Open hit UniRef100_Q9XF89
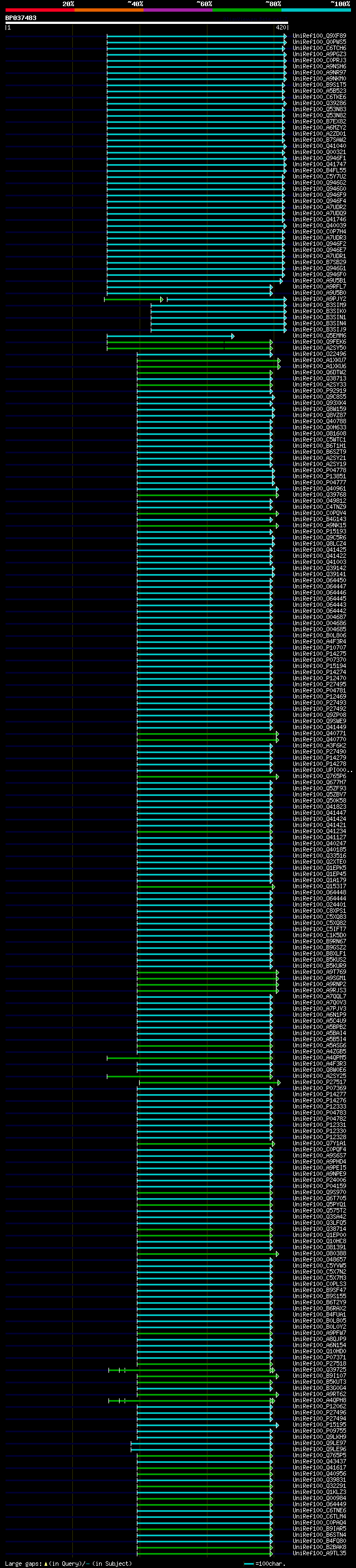 (x=319, y=36)
